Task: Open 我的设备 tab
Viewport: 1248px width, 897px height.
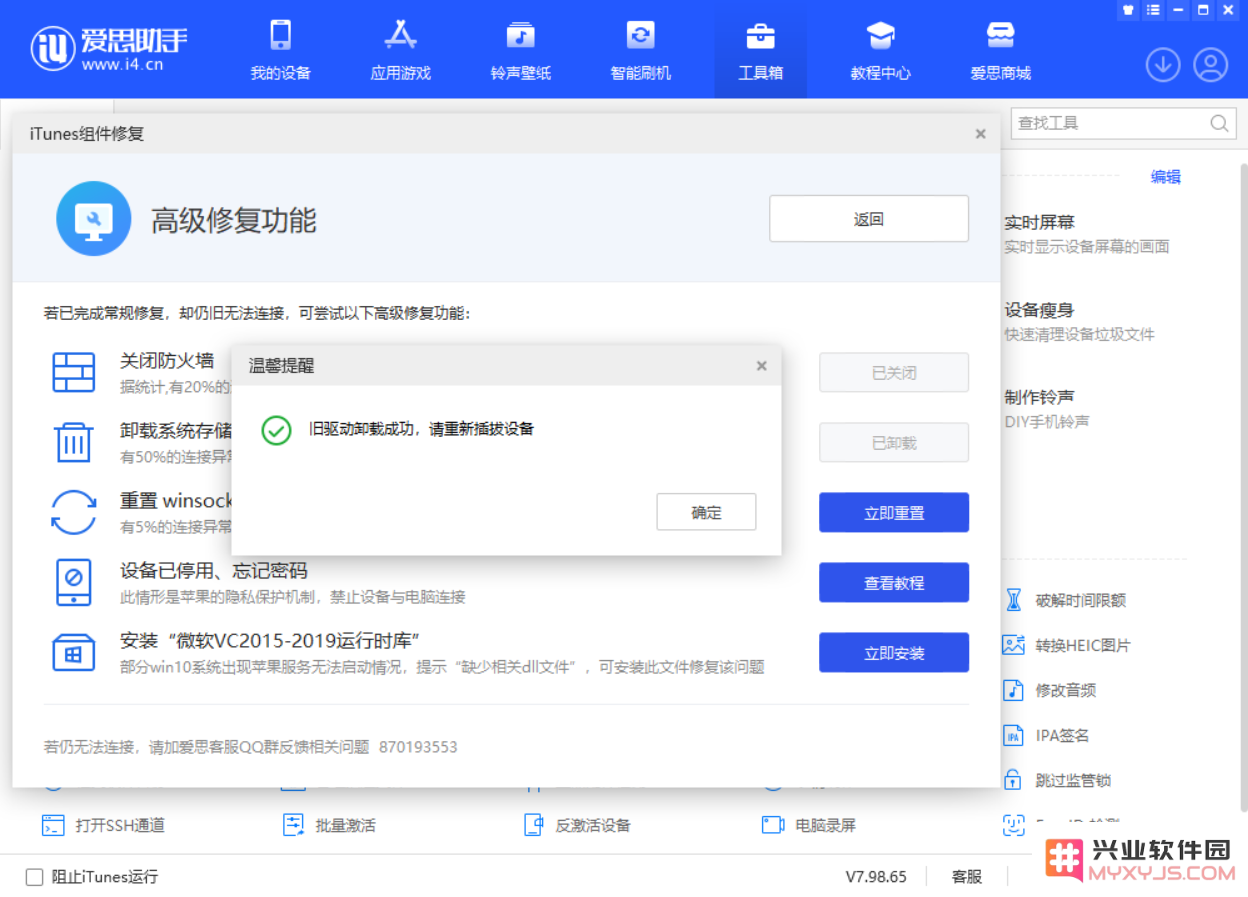Action: 280,49
